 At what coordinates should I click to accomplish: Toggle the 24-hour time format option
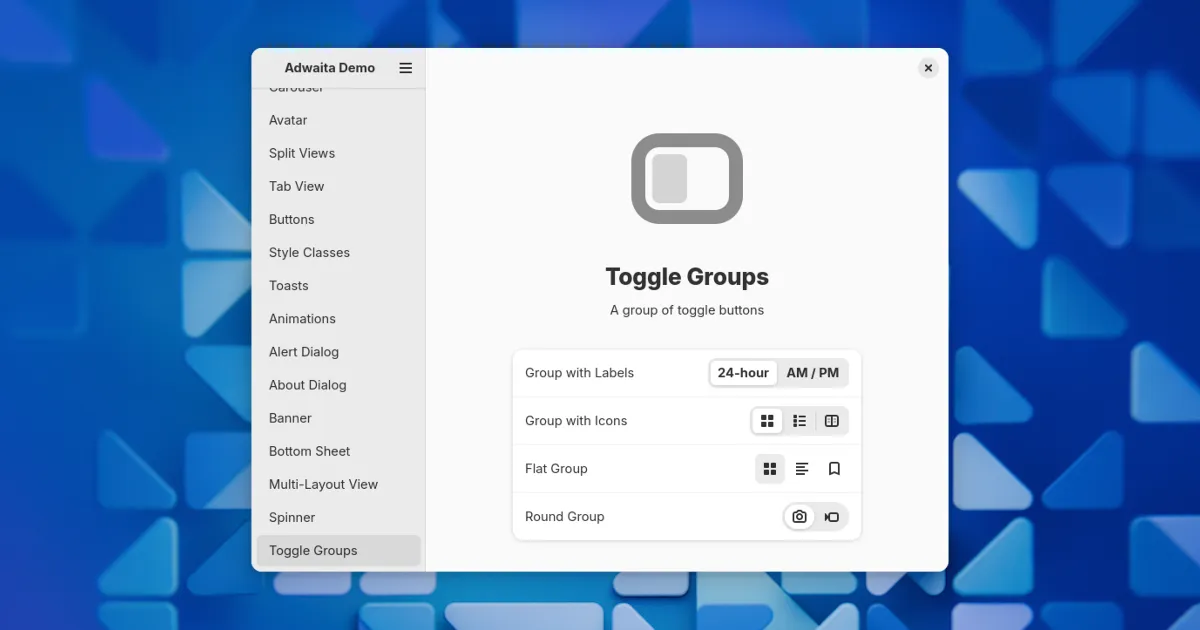point(743,373)
